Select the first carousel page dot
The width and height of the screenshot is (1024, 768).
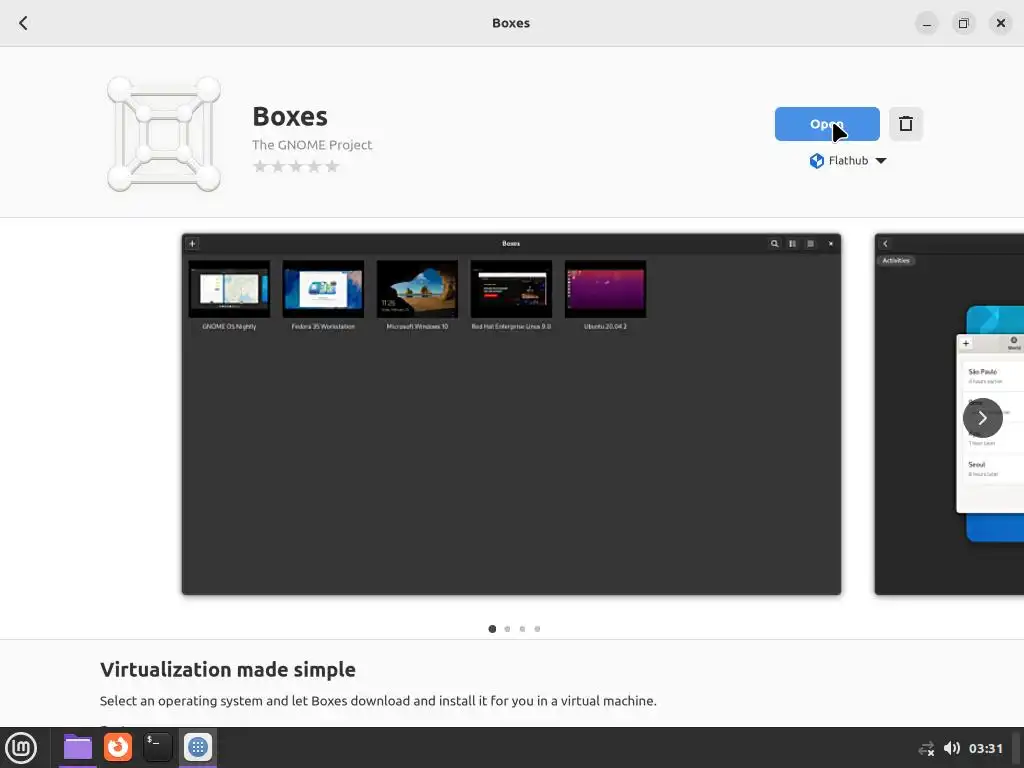coord(492,629)
